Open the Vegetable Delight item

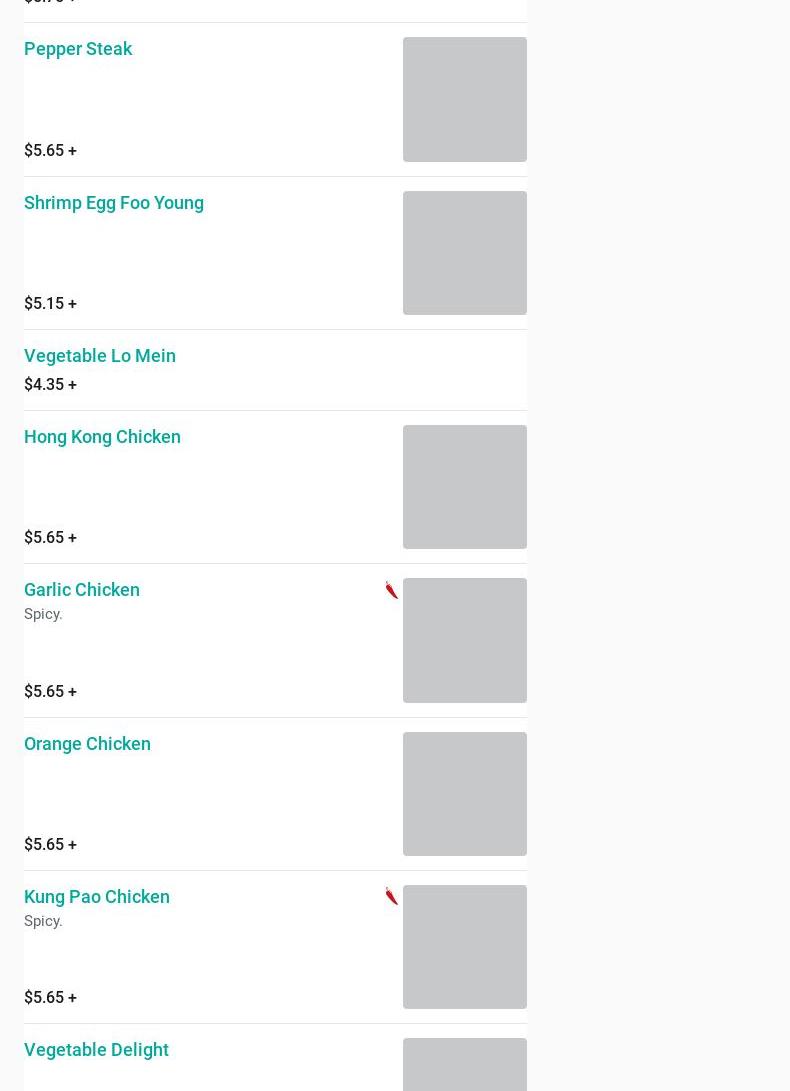[96, 1050]
